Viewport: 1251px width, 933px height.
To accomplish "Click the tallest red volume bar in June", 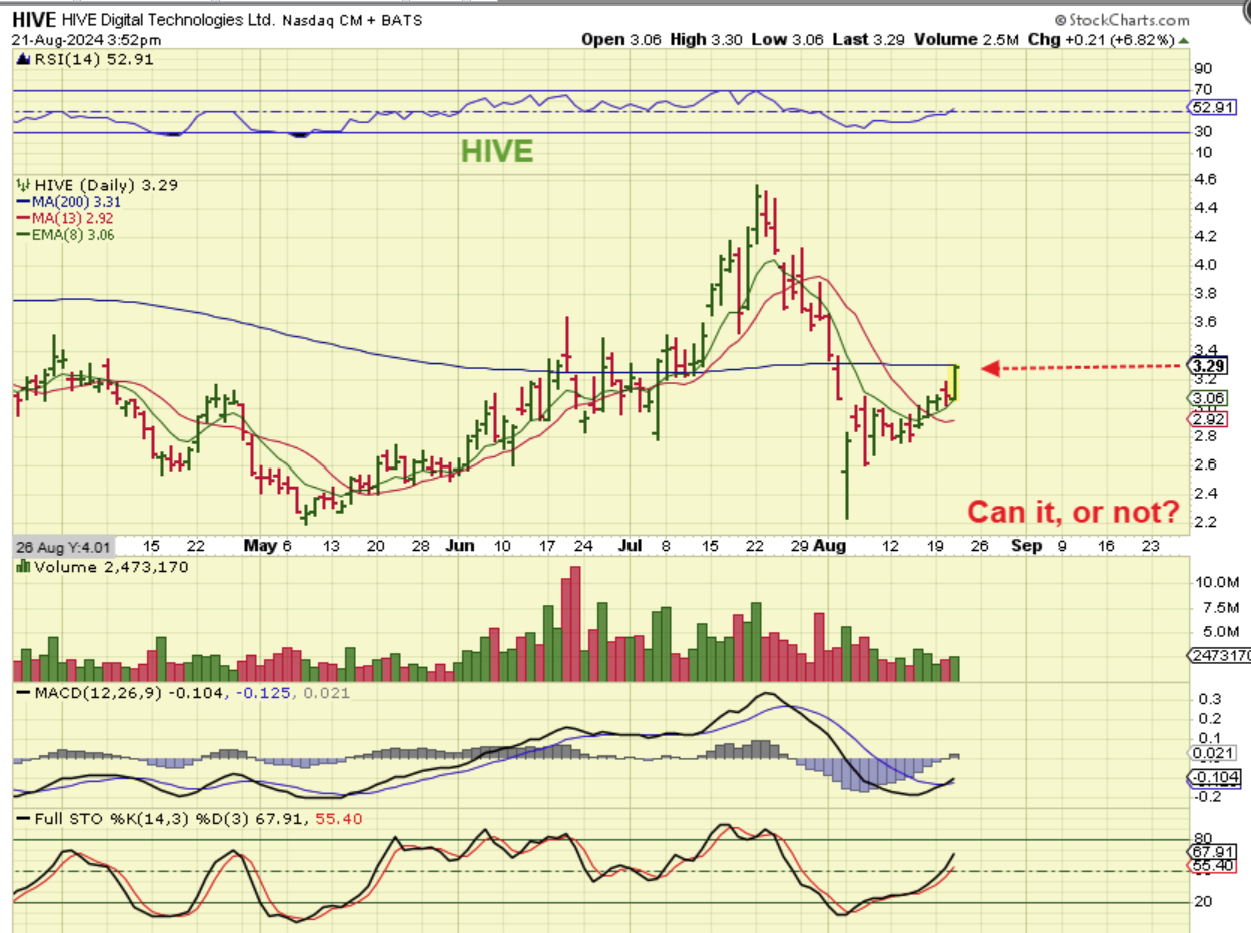I will pyautogui.click(x=574, y=624).
